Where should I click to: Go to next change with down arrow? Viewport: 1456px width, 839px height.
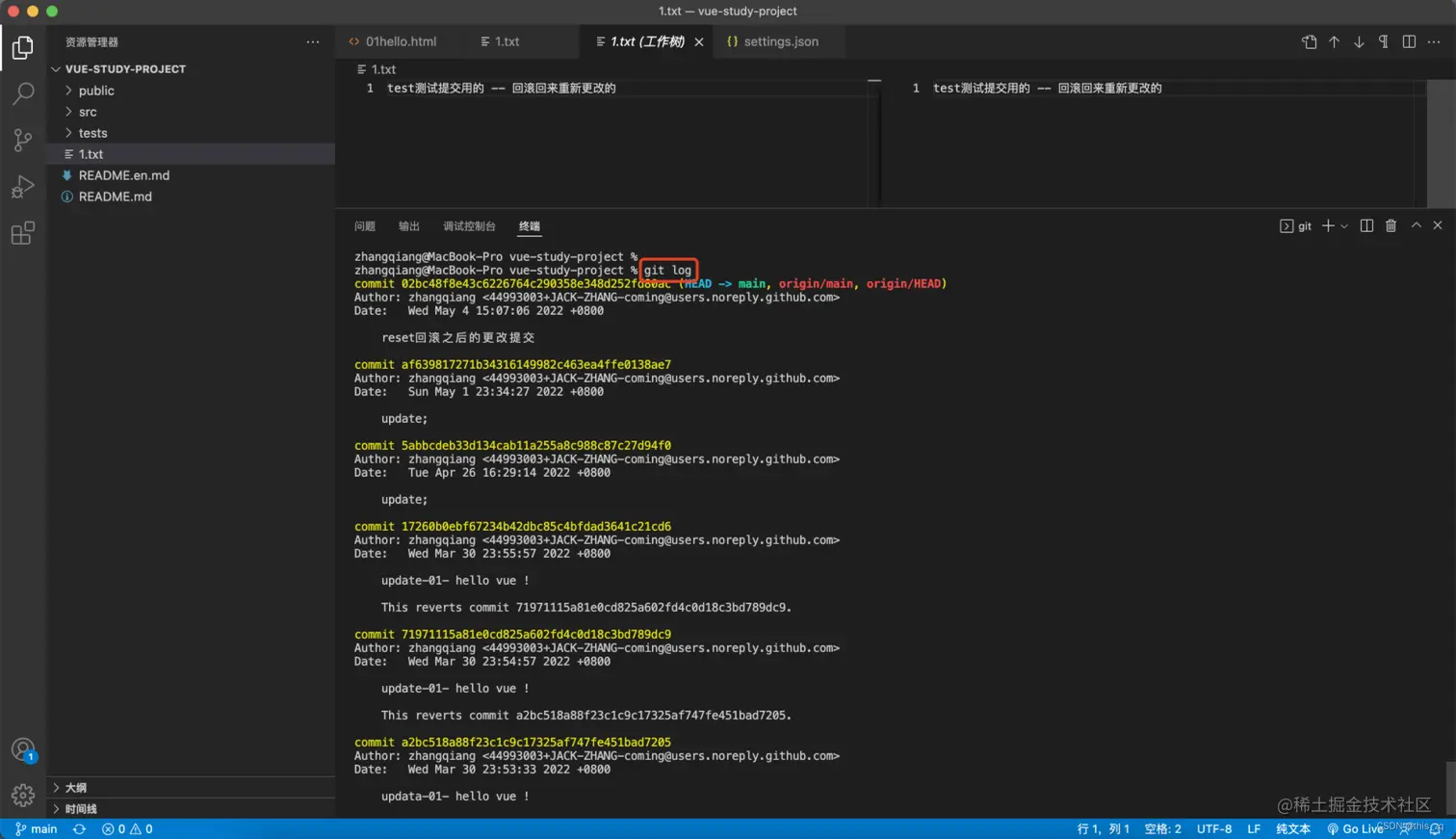(x=1359, y=41)
